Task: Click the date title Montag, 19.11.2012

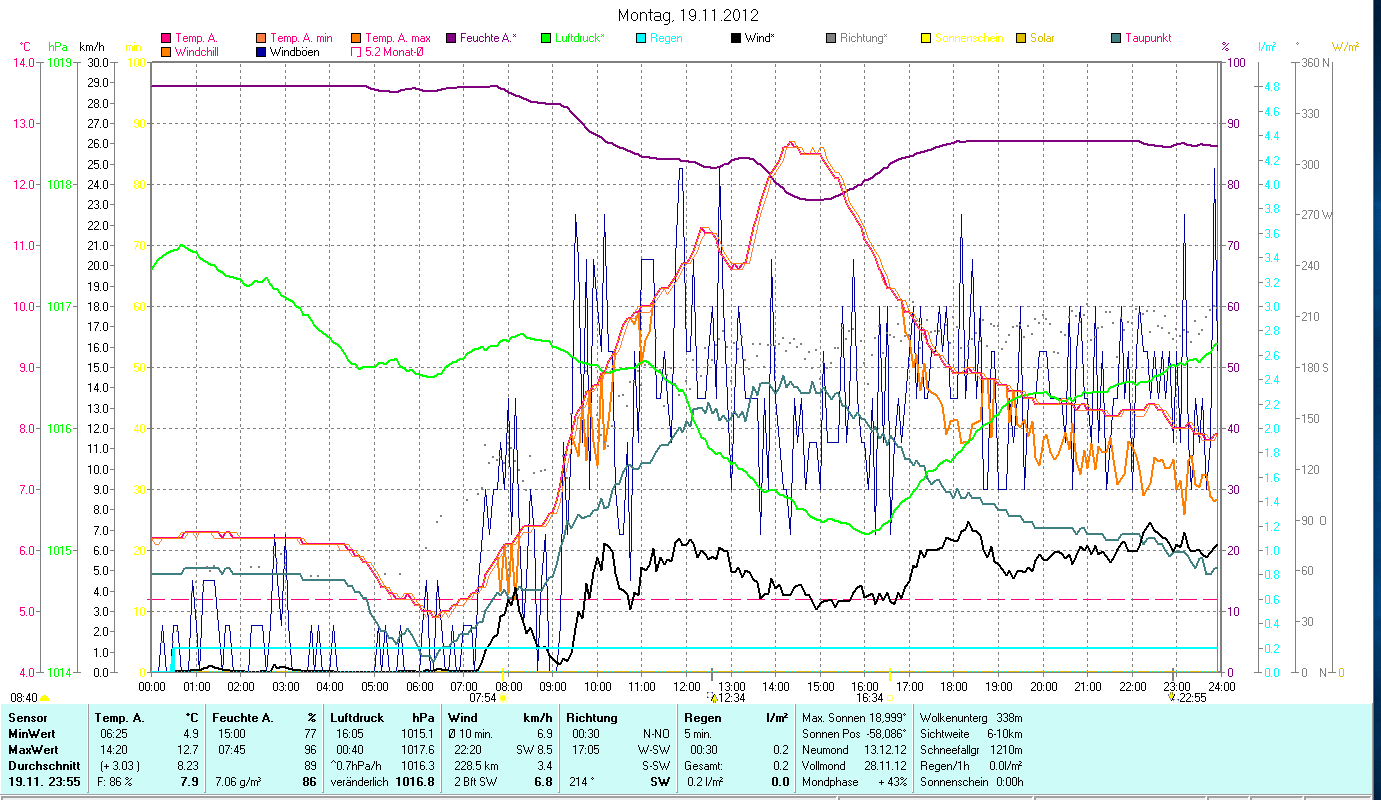Action: click(x=688, y=15)
